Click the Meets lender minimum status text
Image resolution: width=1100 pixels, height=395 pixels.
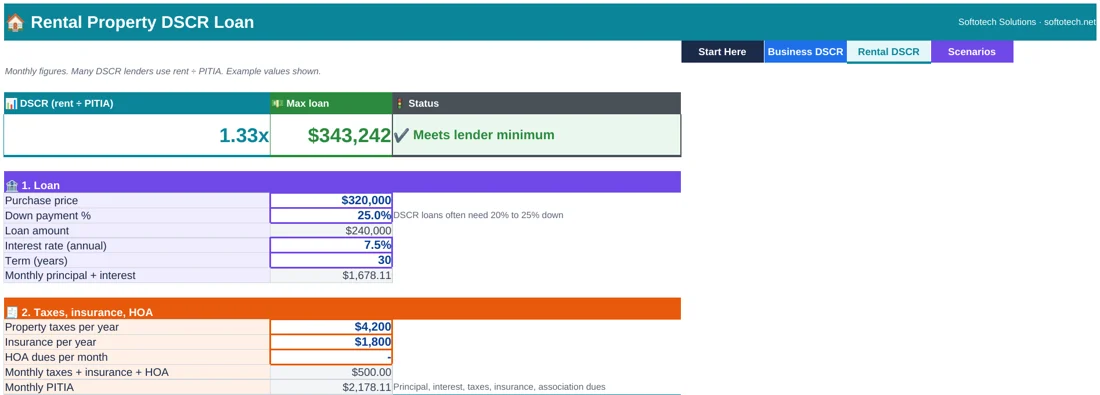pyautogui.click(x=483, y=135)
